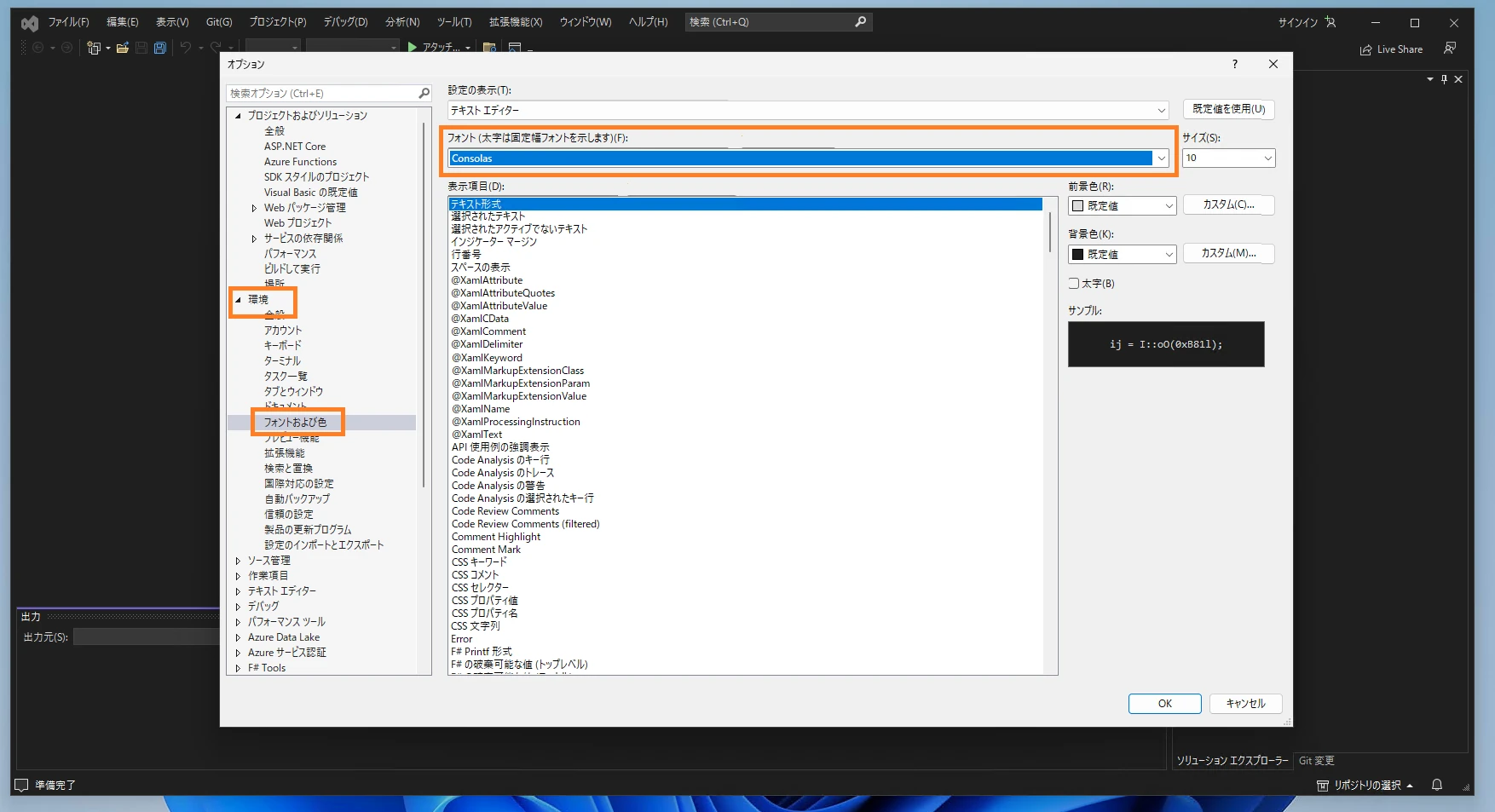1495x812 pixels.
Task: Open the デバッグ(D) menu
Action: pos(345,22)
